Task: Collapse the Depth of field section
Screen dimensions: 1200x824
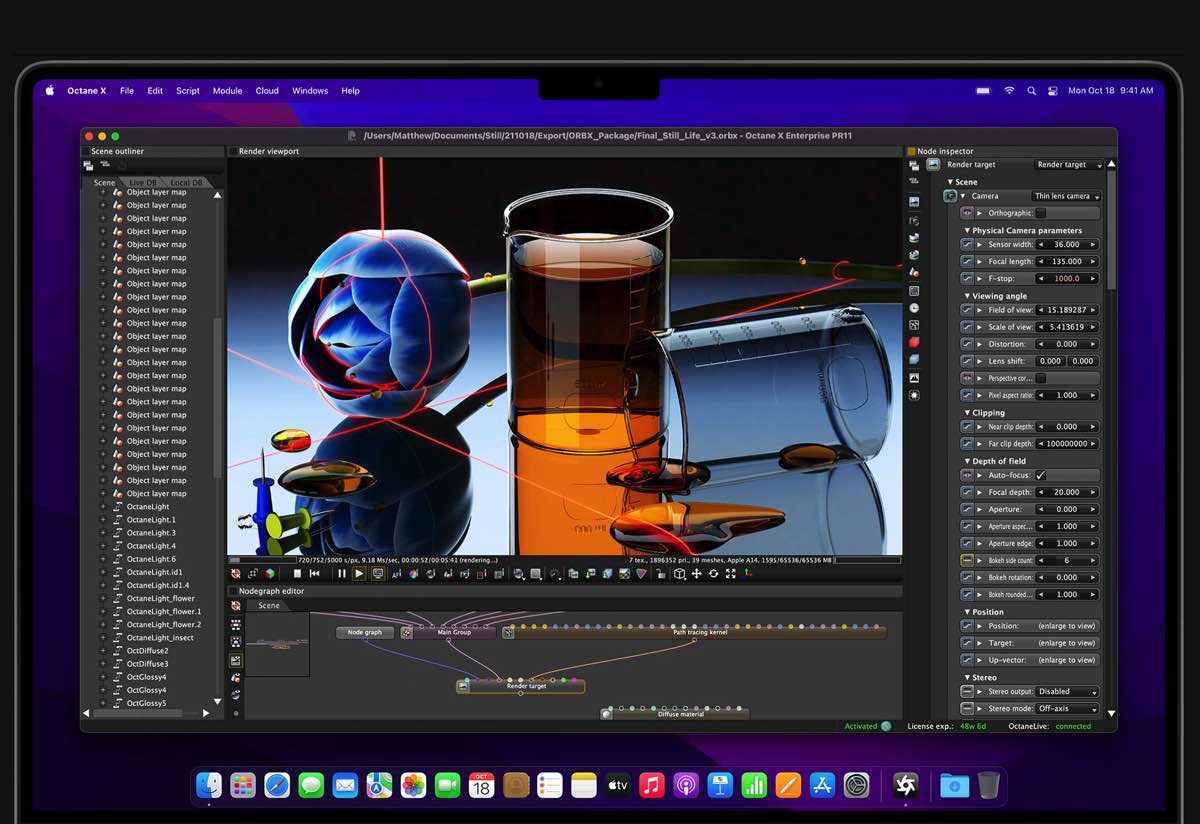Action: [967, 461]
